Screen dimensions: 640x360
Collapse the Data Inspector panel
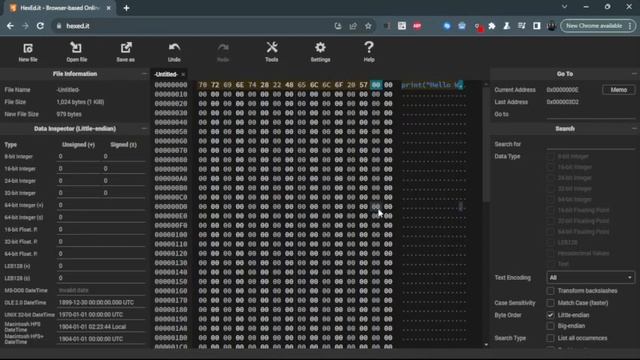(144, 129)
